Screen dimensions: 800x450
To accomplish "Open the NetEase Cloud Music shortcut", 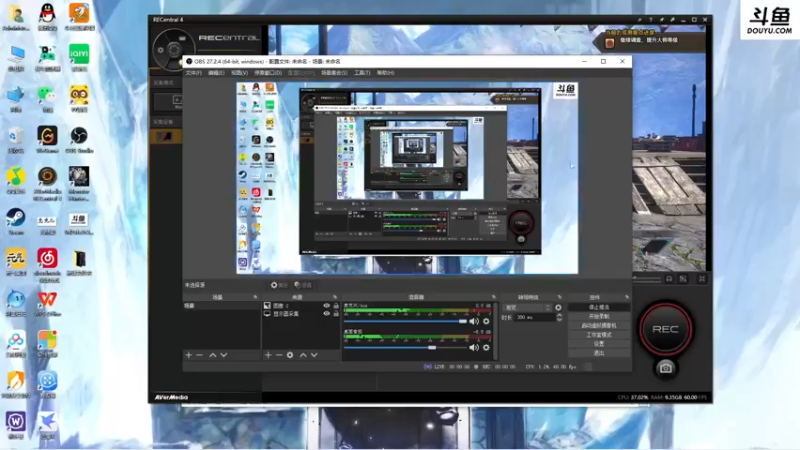I will [x=47, y=265].
